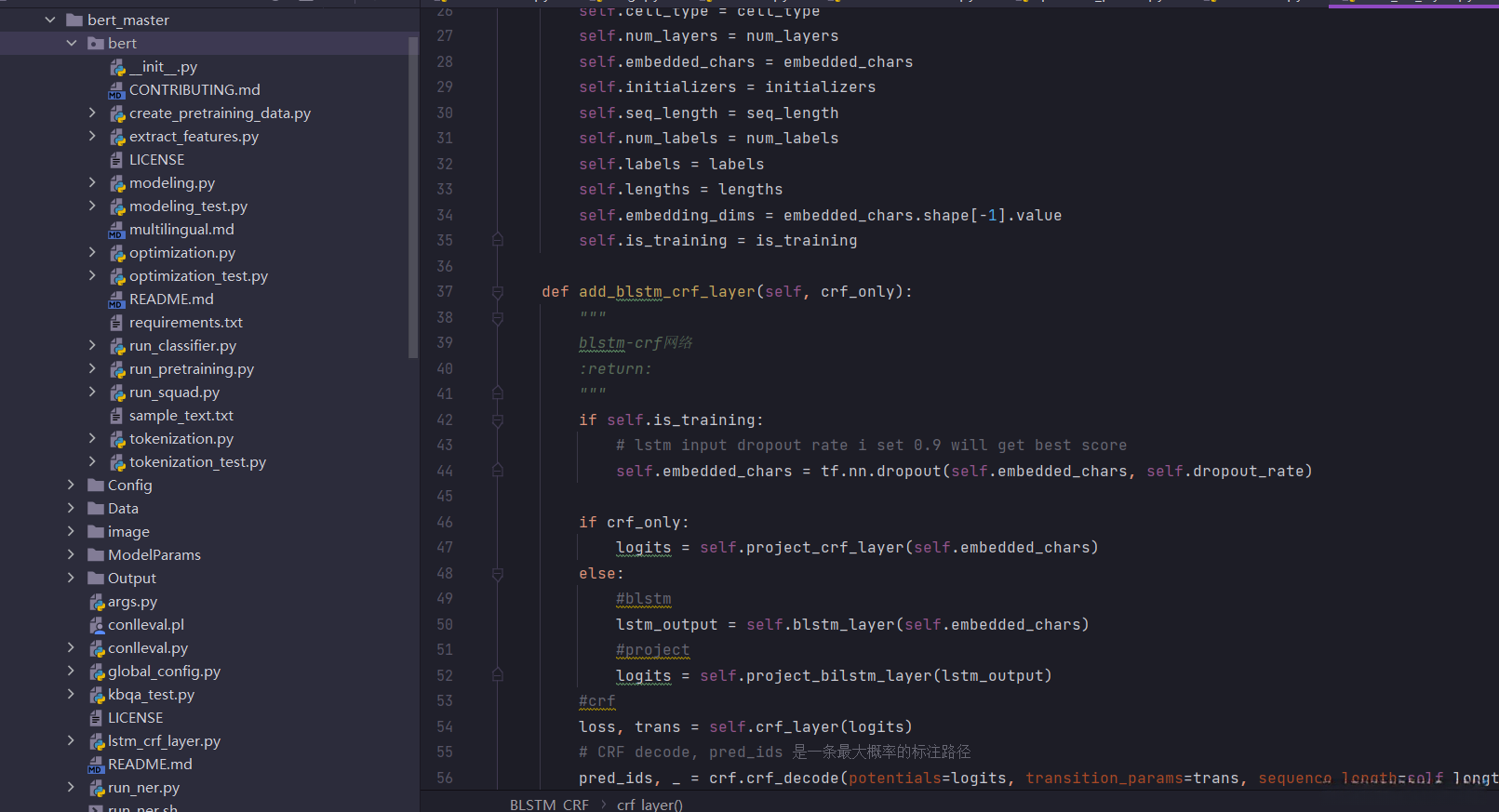Image resolution: width=1499 pixels, height=812 pixels.
Task: Select the conlleval.py file name
Action: click(148, 648)
